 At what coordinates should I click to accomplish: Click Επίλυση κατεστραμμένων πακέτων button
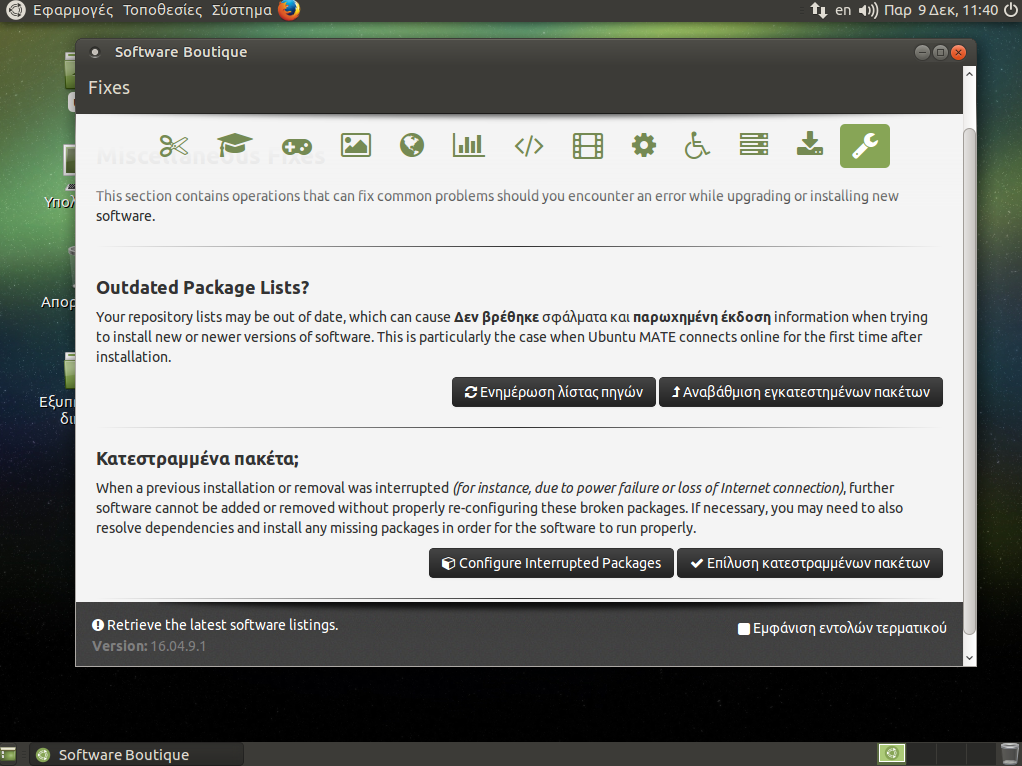tap(809, 563)
